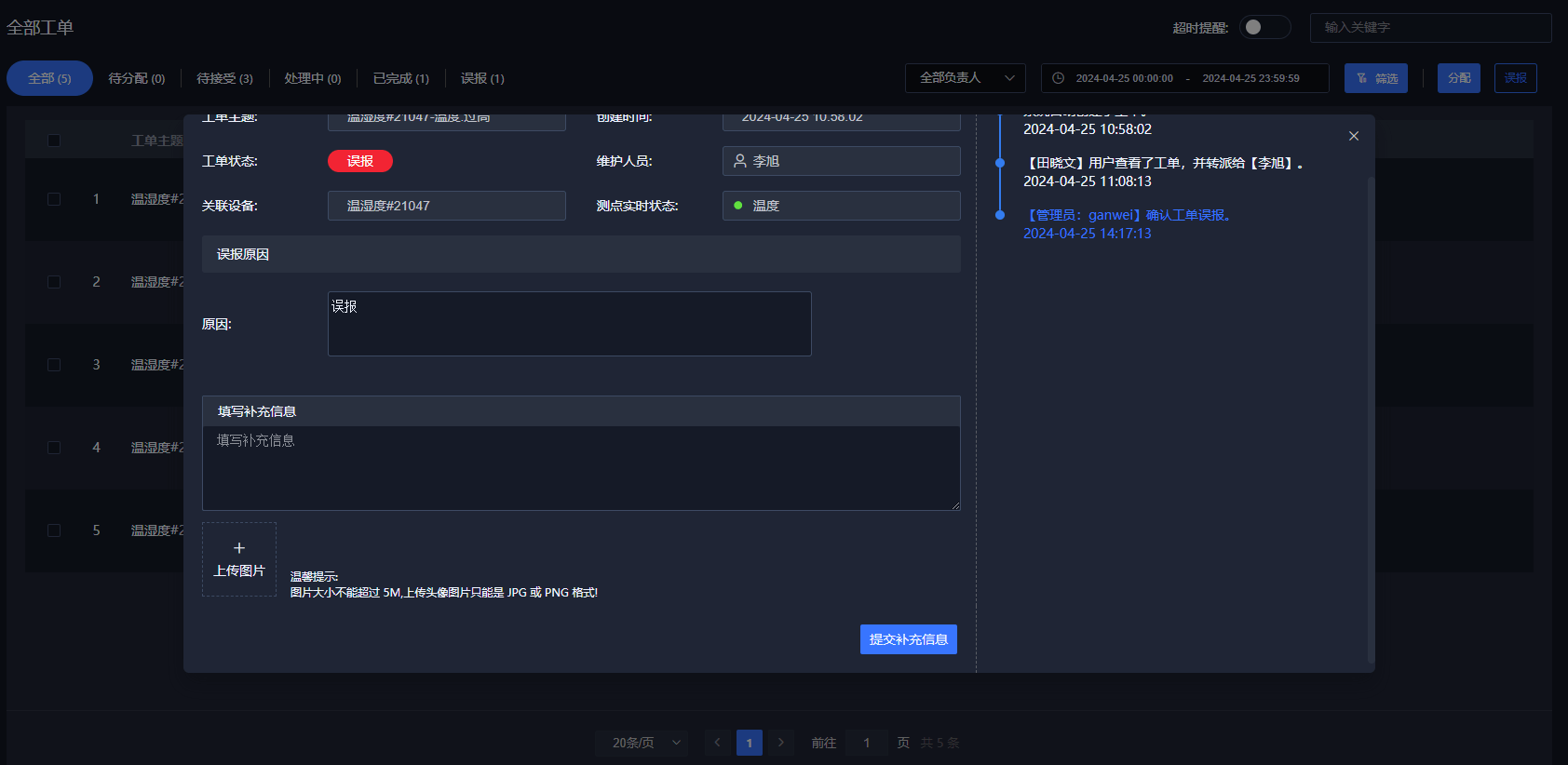This screenshot has width=1568, height=765.
Task: Click the clock icon in date range
Action: [1059, 78]
